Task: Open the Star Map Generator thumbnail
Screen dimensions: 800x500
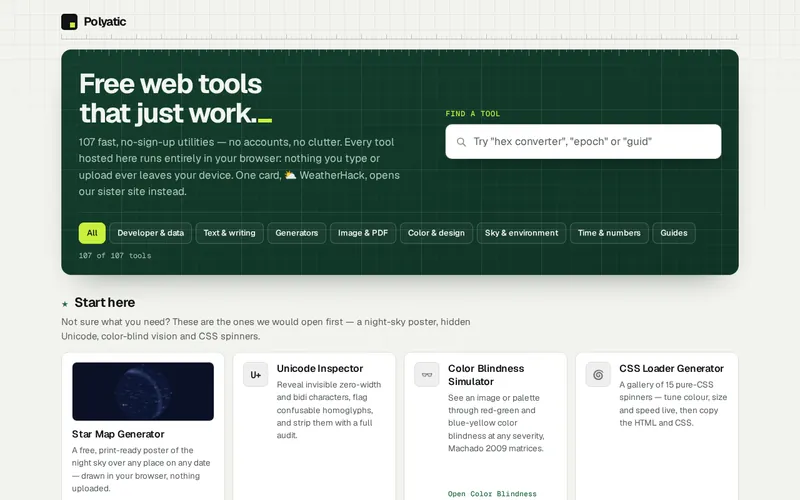Action: (143, 391)
